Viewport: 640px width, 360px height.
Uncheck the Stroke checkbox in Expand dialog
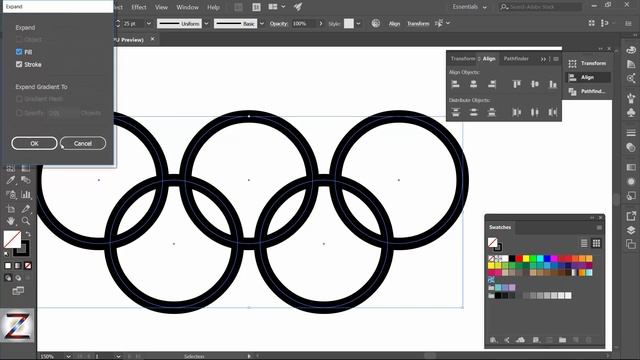(19, 64)
